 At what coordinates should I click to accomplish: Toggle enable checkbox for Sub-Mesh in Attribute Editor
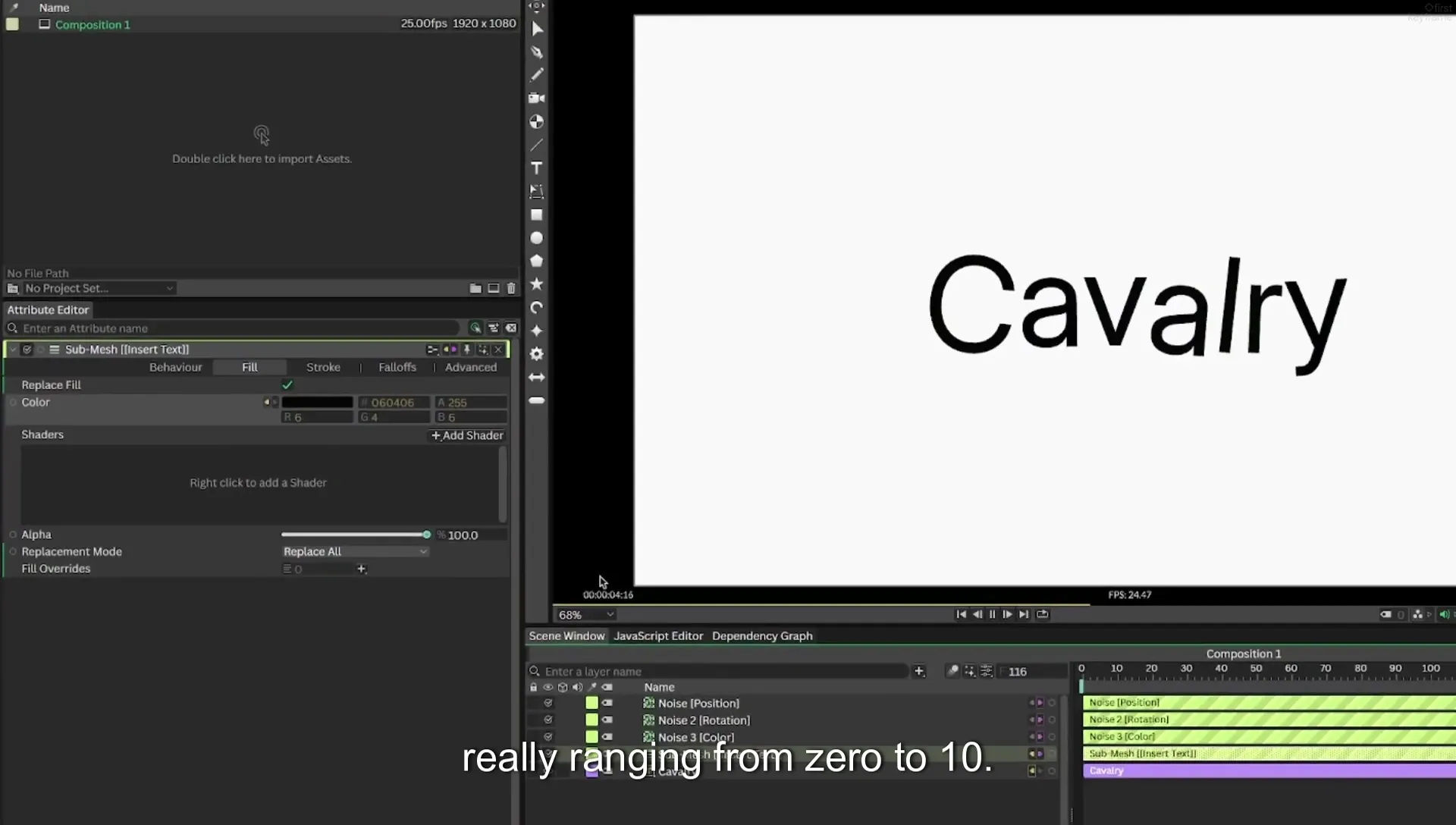(27, 350)
